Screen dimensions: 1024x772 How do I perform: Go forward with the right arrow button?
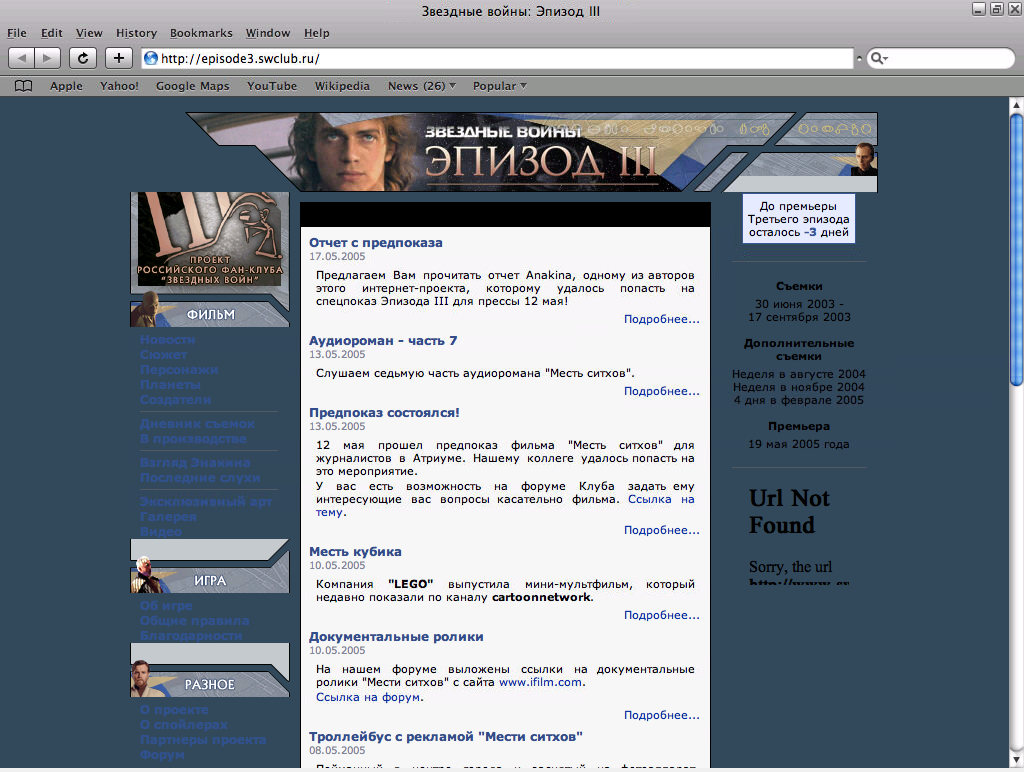pyautogui.click(x=48, y=58)
